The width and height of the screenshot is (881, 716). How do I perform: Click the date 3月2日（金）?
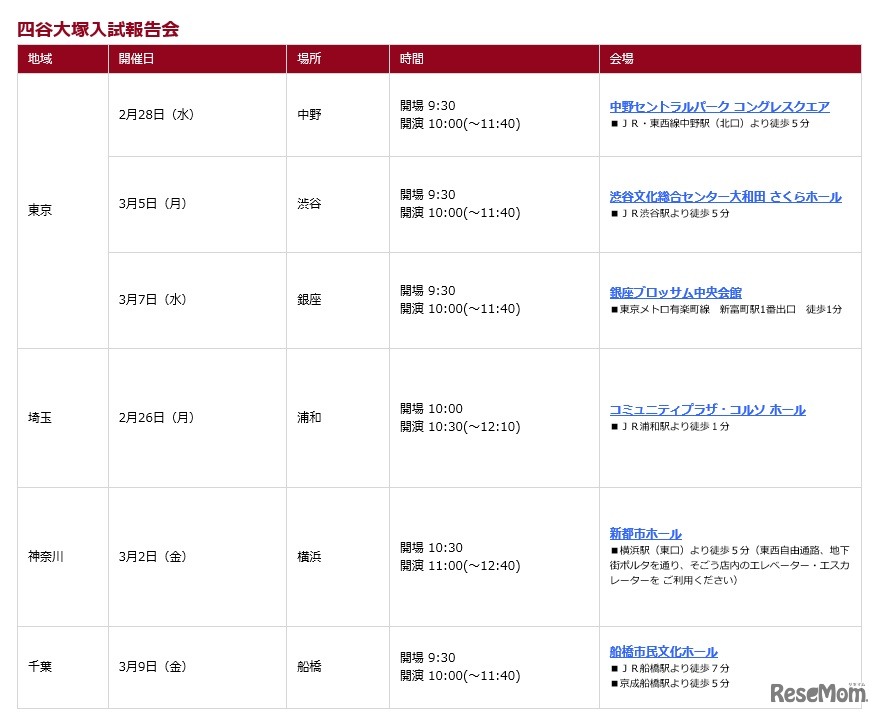click(x=152, y=556)
